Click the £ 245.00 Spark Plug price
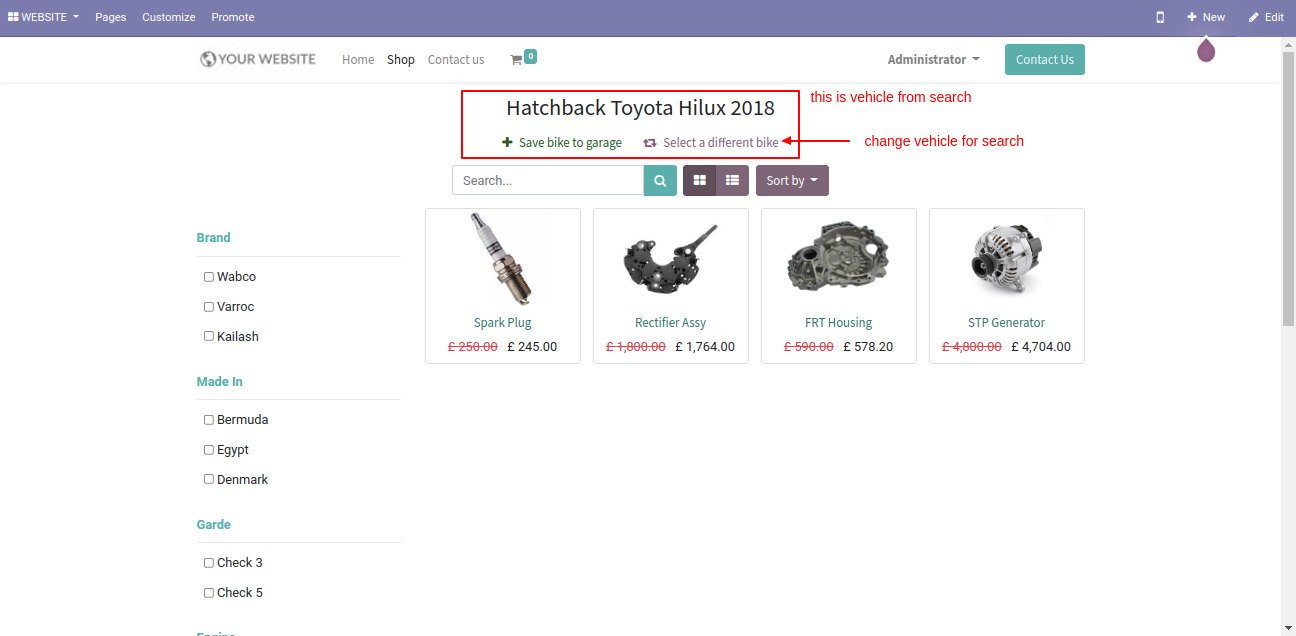 [x=532, y=347]
